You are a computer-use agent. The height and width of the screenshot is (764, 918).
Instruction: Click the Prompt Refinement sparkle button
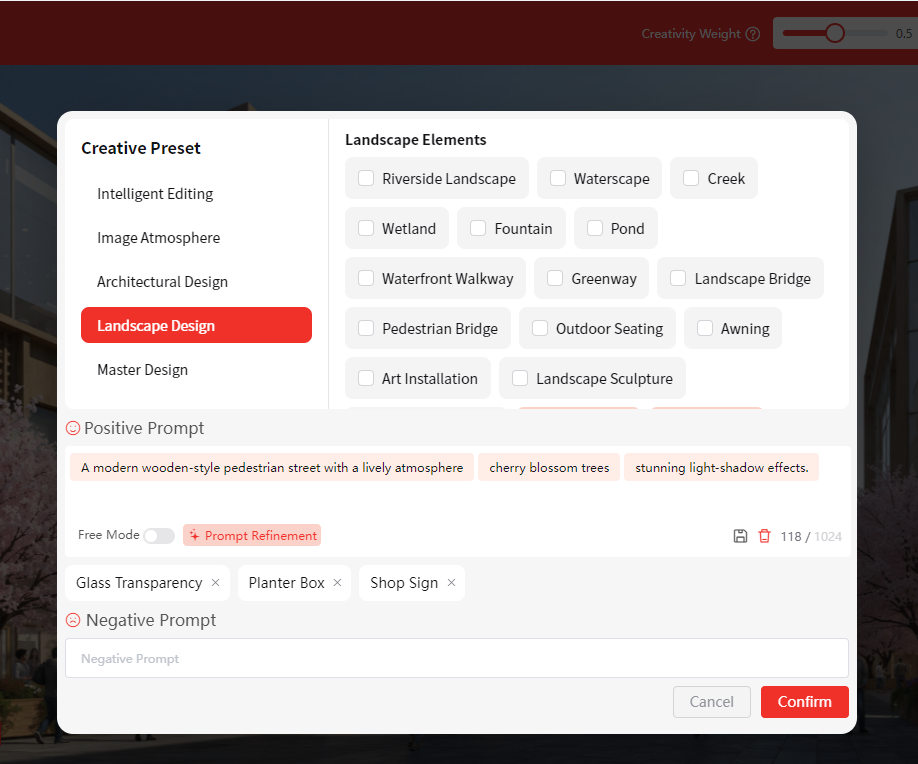coord(252,536)
